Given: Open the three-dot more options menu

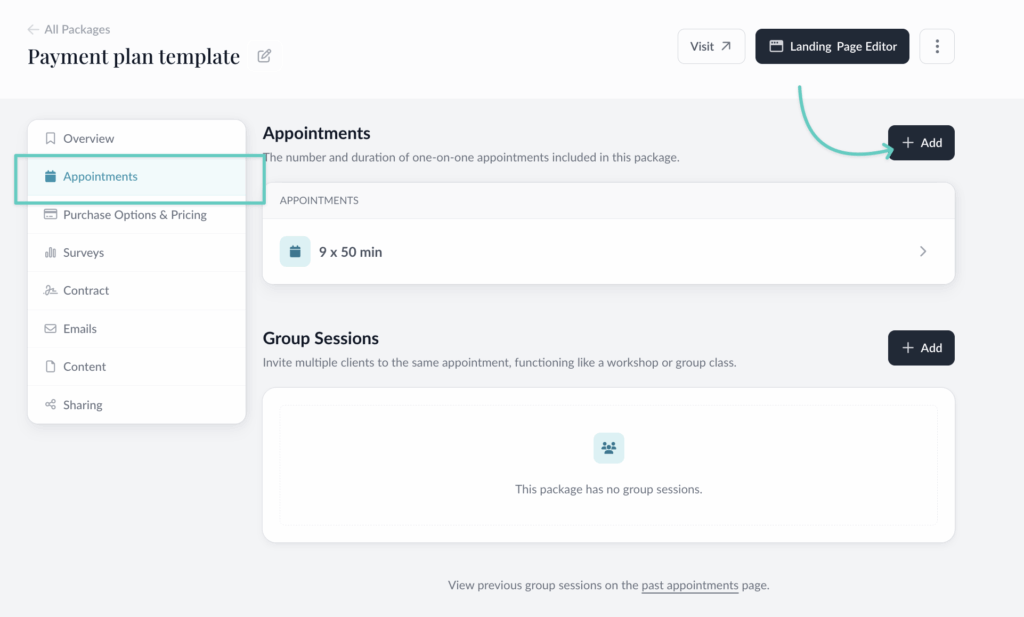Looking at the screenshot, I should tap(937, 46).
